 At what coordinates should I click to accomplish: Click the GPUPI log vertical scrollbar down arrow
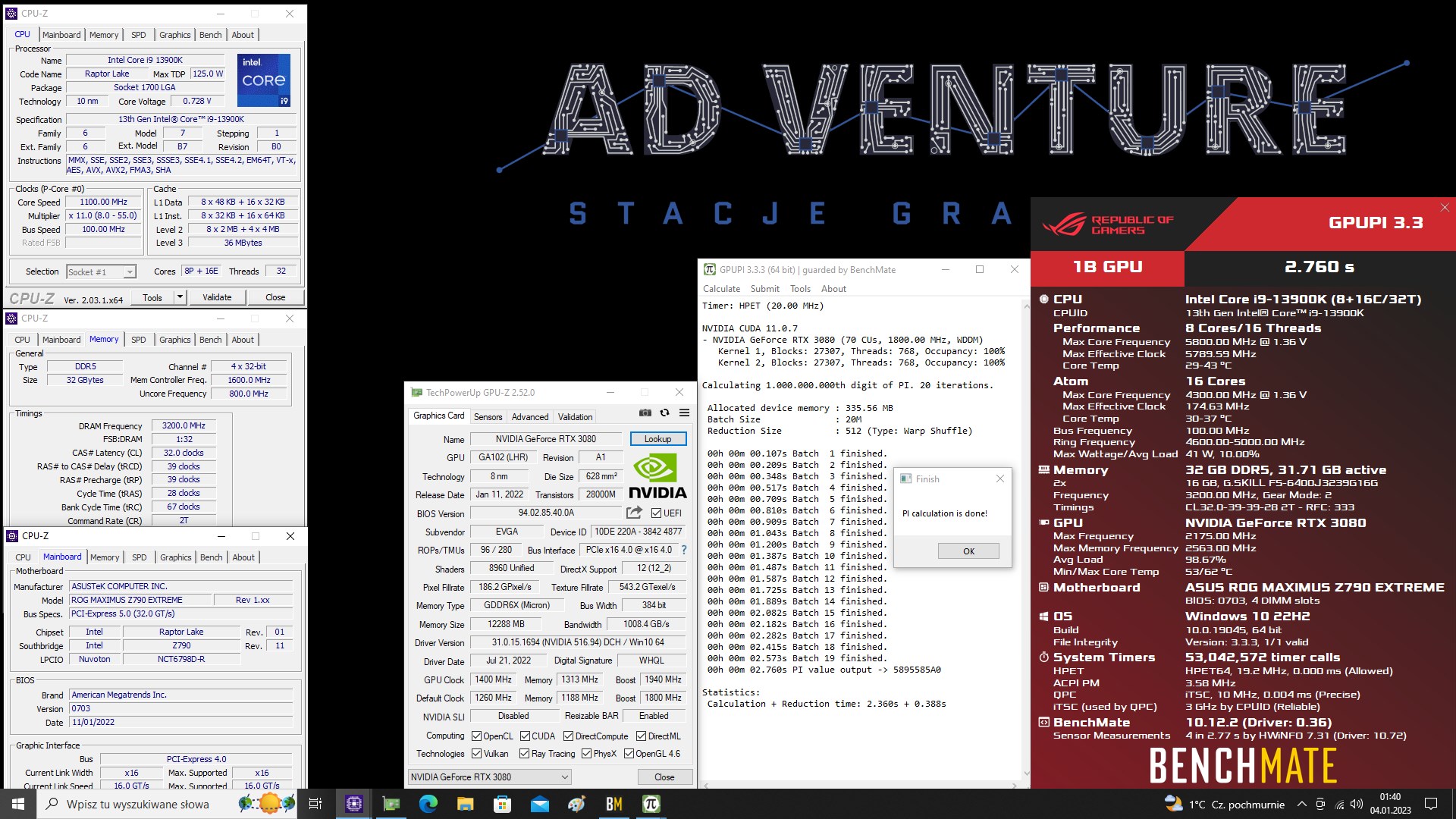click(1027, 774)
